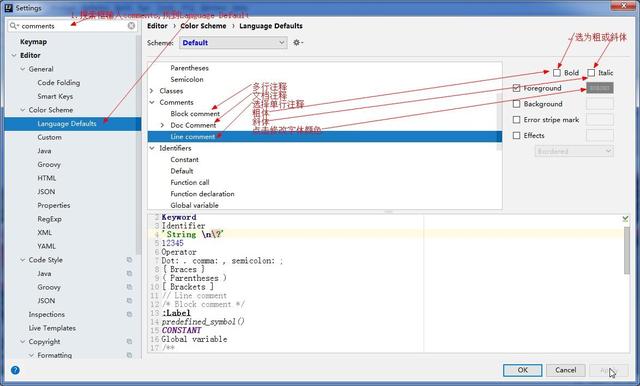The height and width of the screenshot is (386, 640).
Task: Click the copy icon beside Code Style
Action: click(129, 260)
